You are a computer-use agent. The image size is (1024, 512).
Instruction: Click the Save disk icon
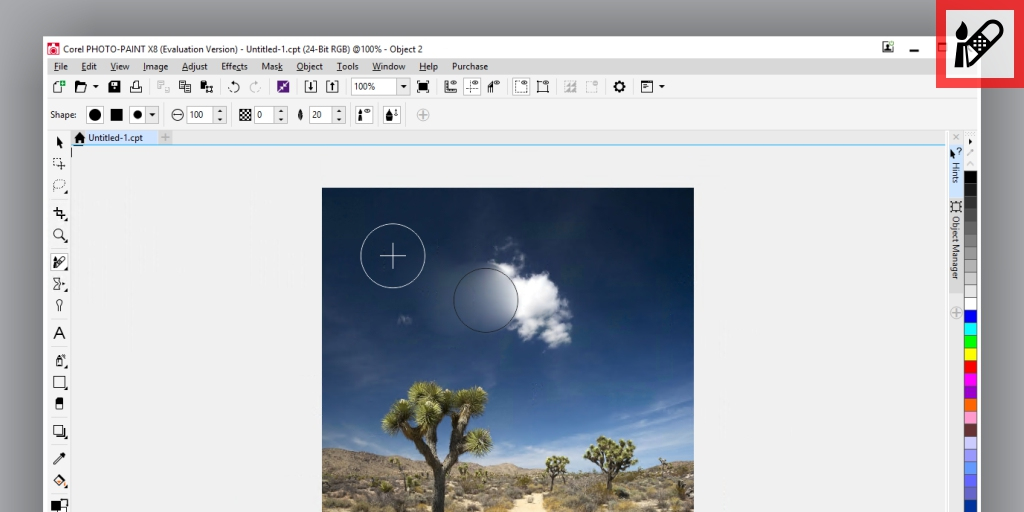[x=114, y=87]
